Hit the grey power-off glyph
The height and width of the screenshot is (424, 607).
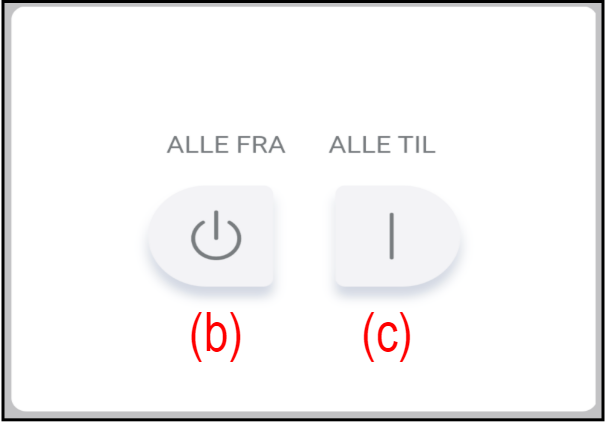(x=216, y=237)
